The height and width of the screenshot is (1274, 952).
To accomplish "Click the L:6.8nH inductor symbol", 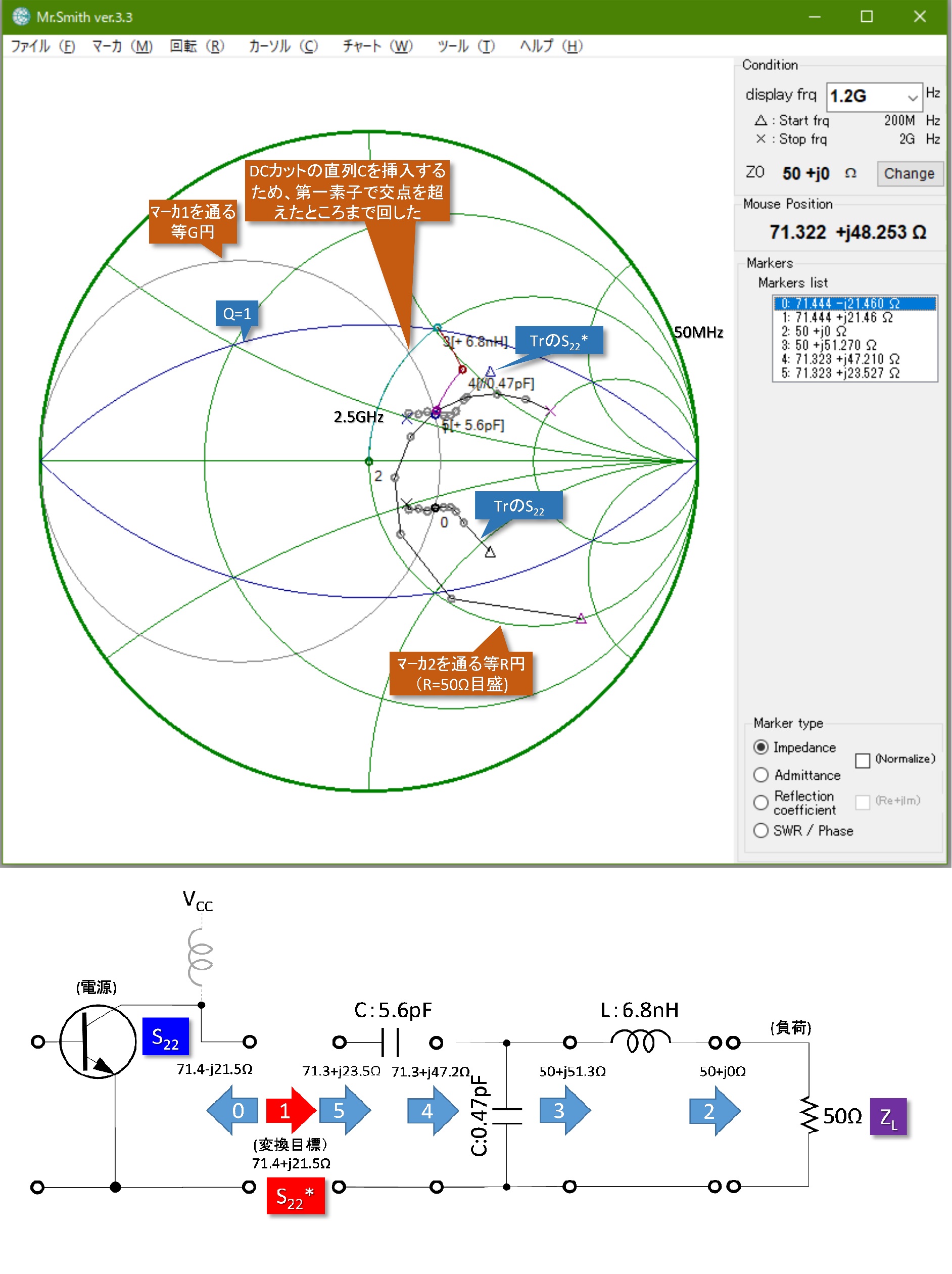I will click(x=640, y=1042).
